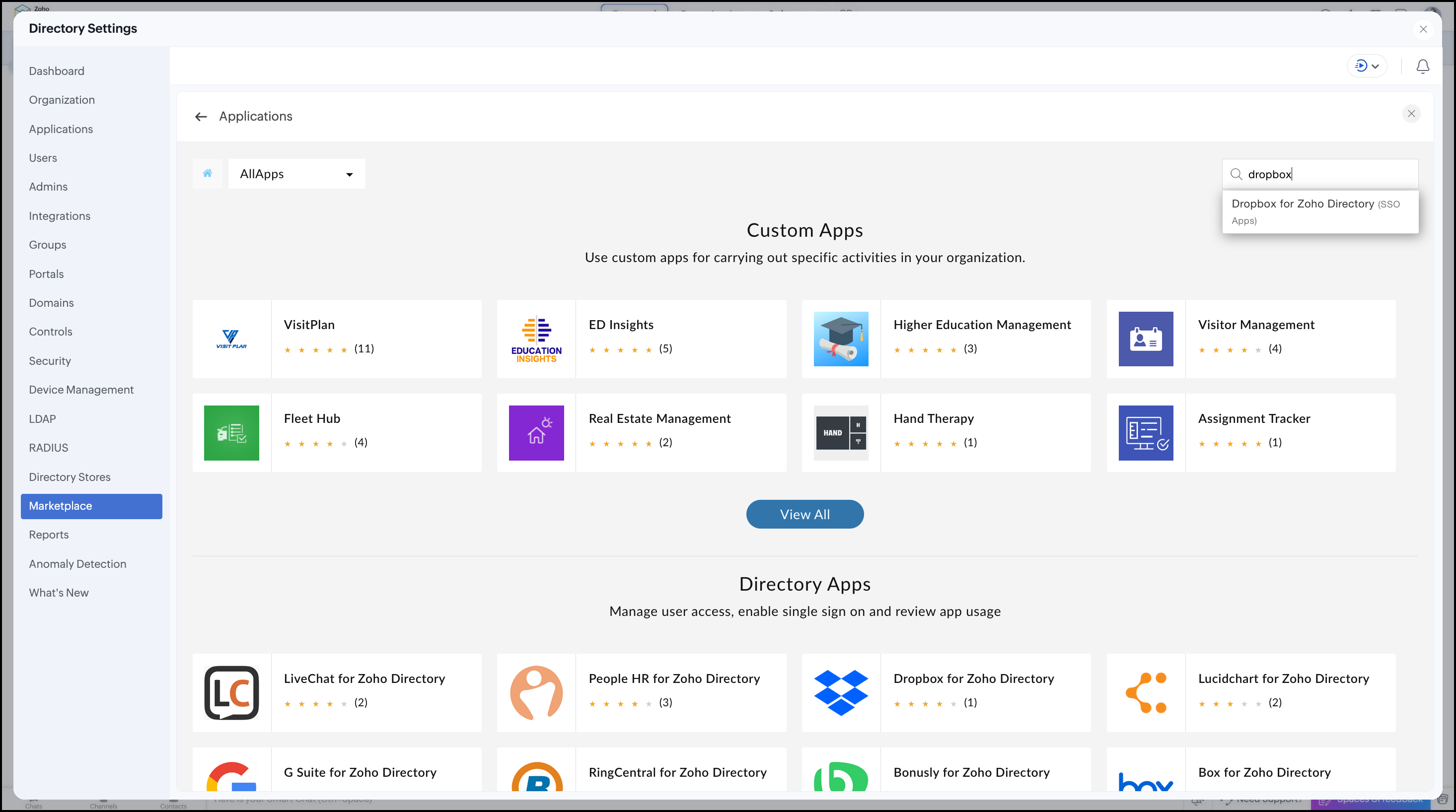Click the Lucidchart orange logo
The image size is (1456, 812).
(1146, 693)
